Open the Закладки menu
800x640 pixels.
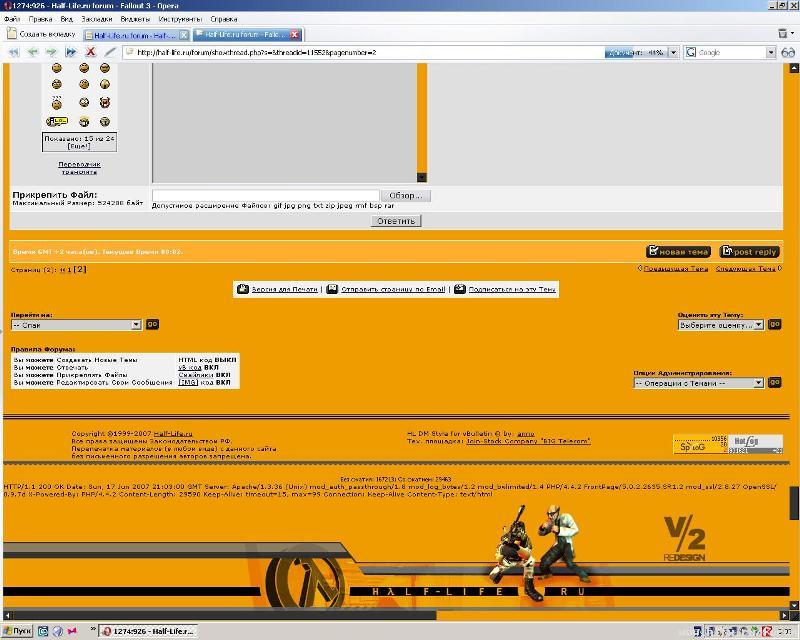[x=96, y=19]
